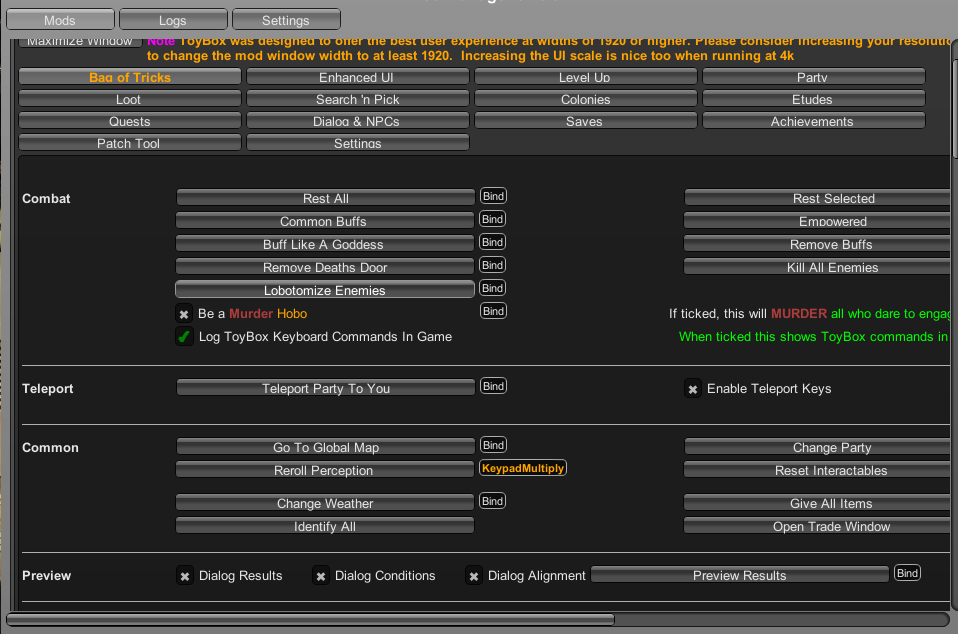Click Lobotomize Enemies button

[x=324, y=290]
